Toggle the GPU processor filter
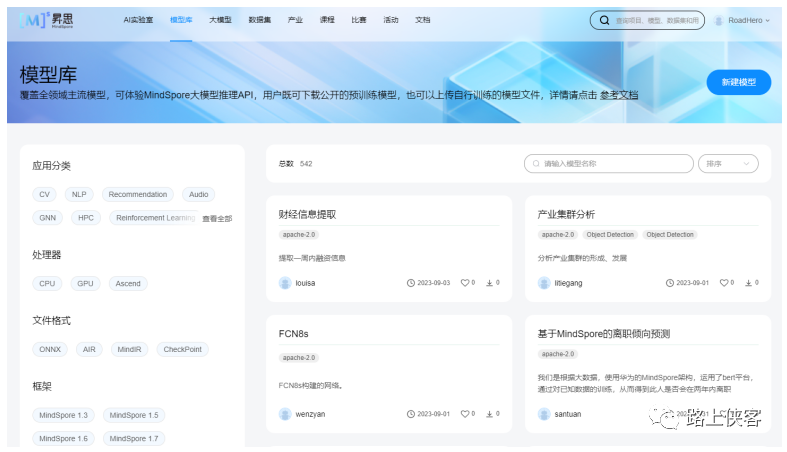787x452 pixels. [x=85, y=283]
